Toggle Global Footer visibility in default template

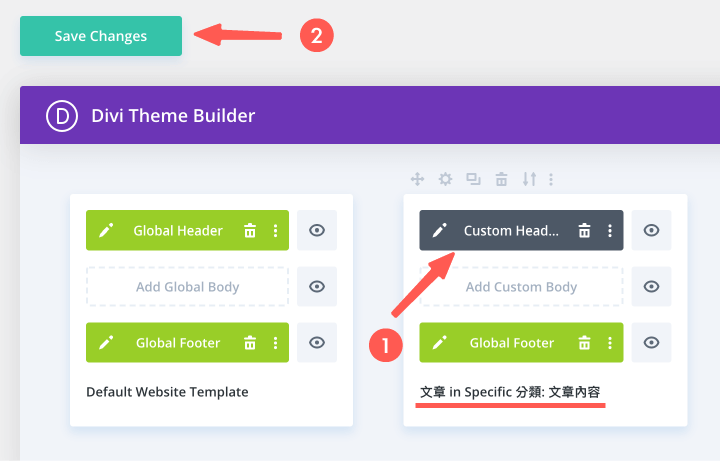point(317,343)
